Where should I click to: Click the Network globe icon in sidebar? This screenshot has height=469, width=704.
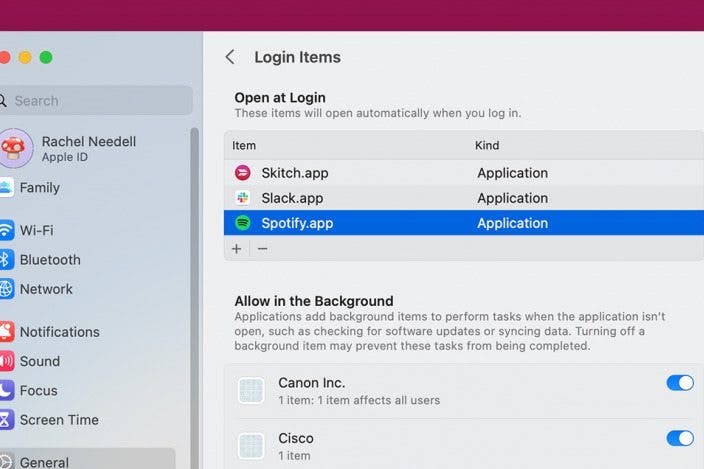tap(6, 289)
